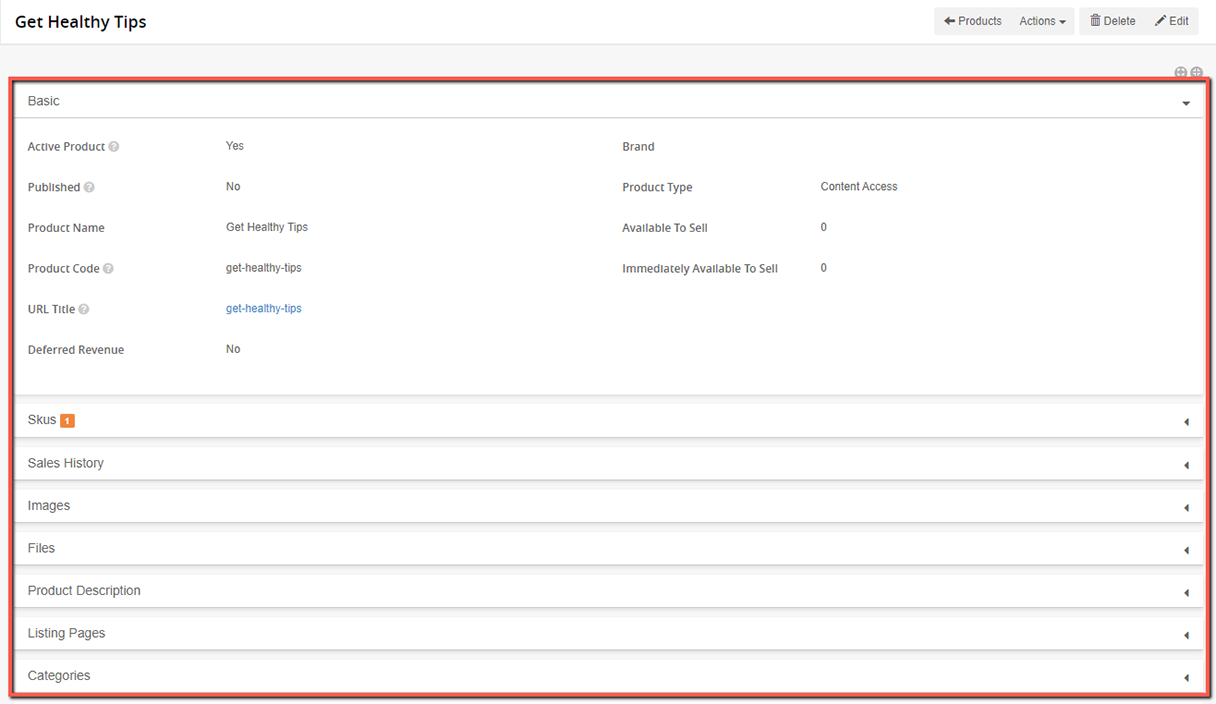
Task: Click the Product Type value Content Access
Action: 859,187
